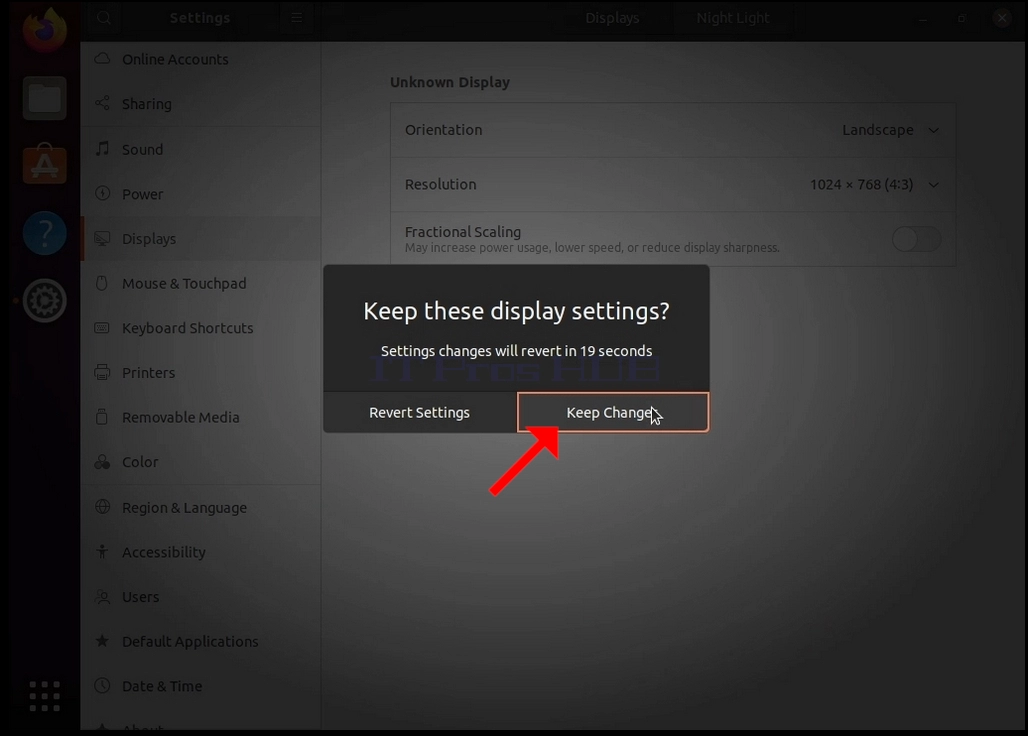
Task: Go to Removable Media settings
Action: click(201, 417)
